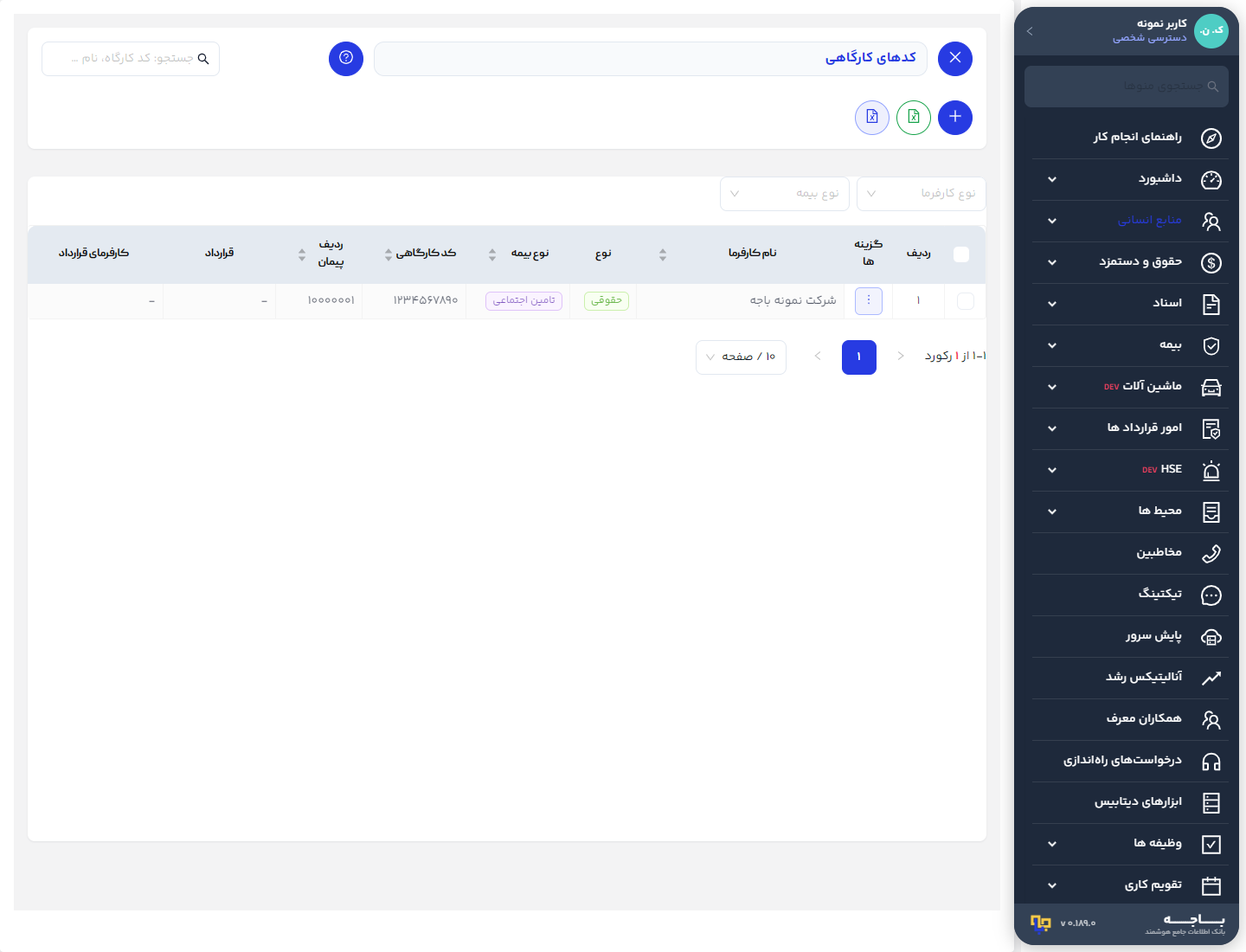The image size is (1246, 952).
Task: Open the تقویم کاری menu item
Action: [x=1130, y=885]
